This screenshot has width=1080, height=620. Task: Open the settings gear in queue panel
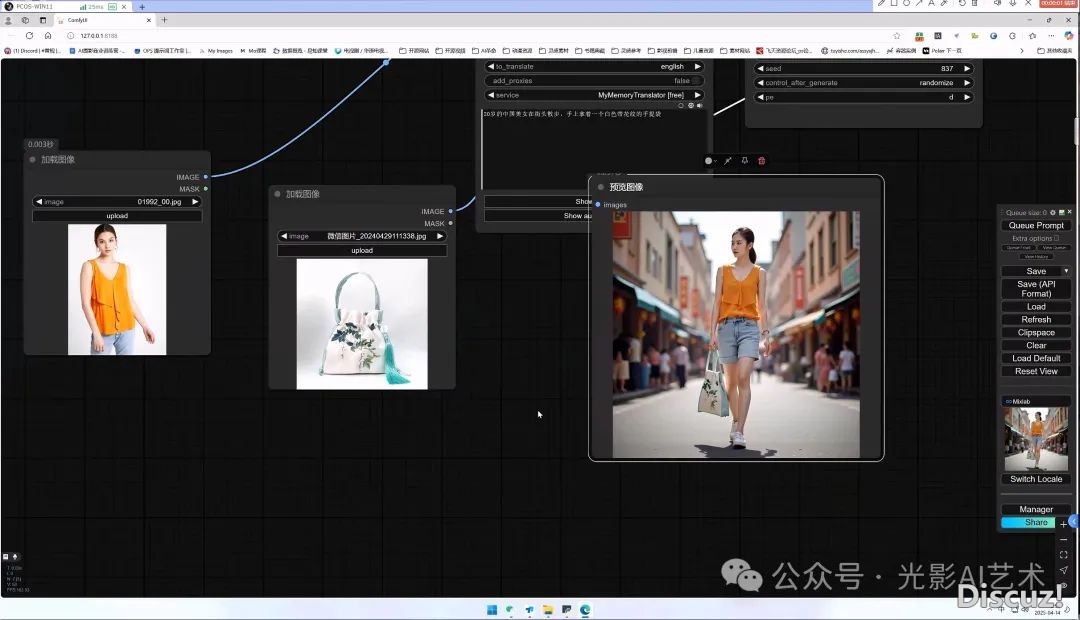pos(1052,212)
